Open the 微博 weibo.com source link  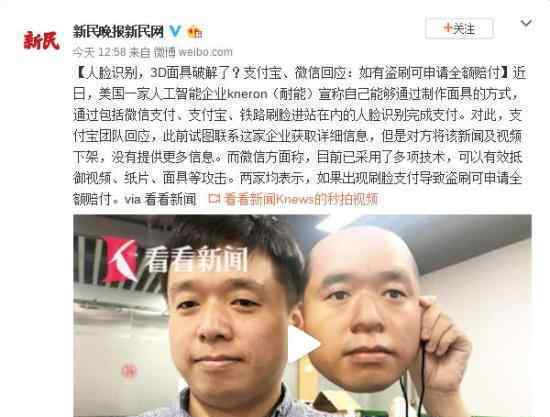click(x=193, y=52)
